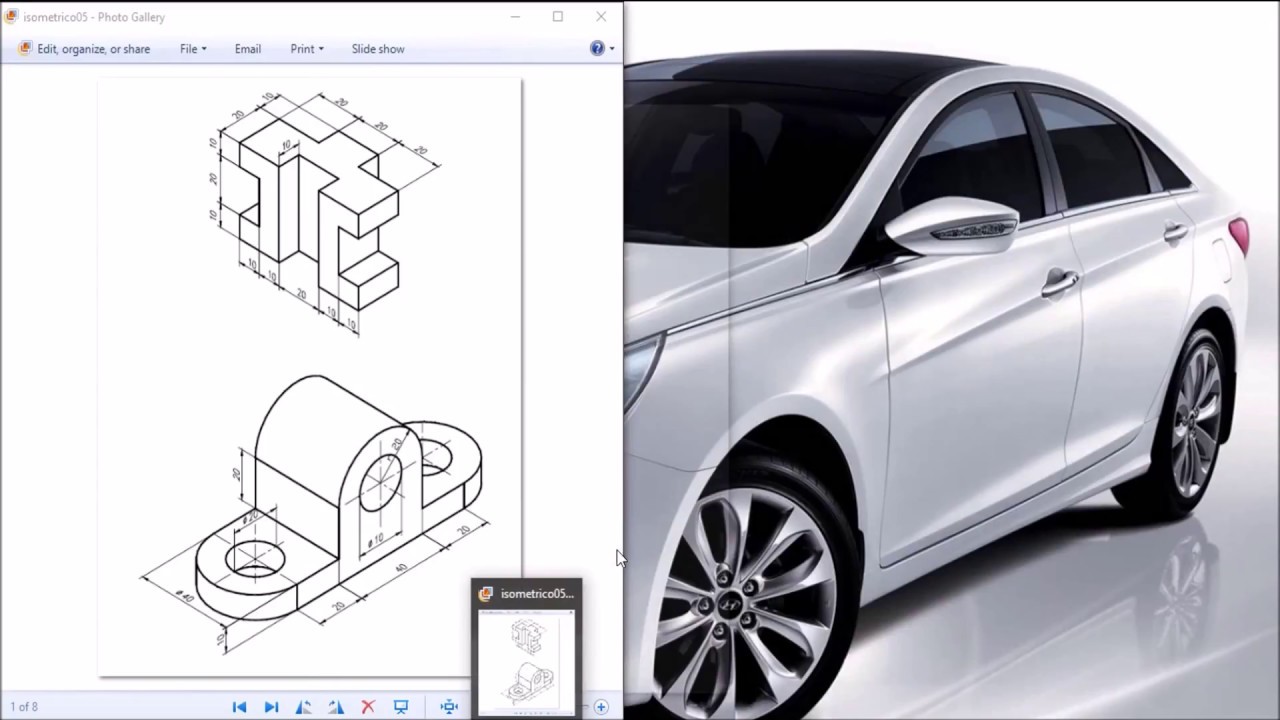This screenshot has height=720, width=1280.
Task: Click Slide show in top toolbar
Action: coord(378,49)
